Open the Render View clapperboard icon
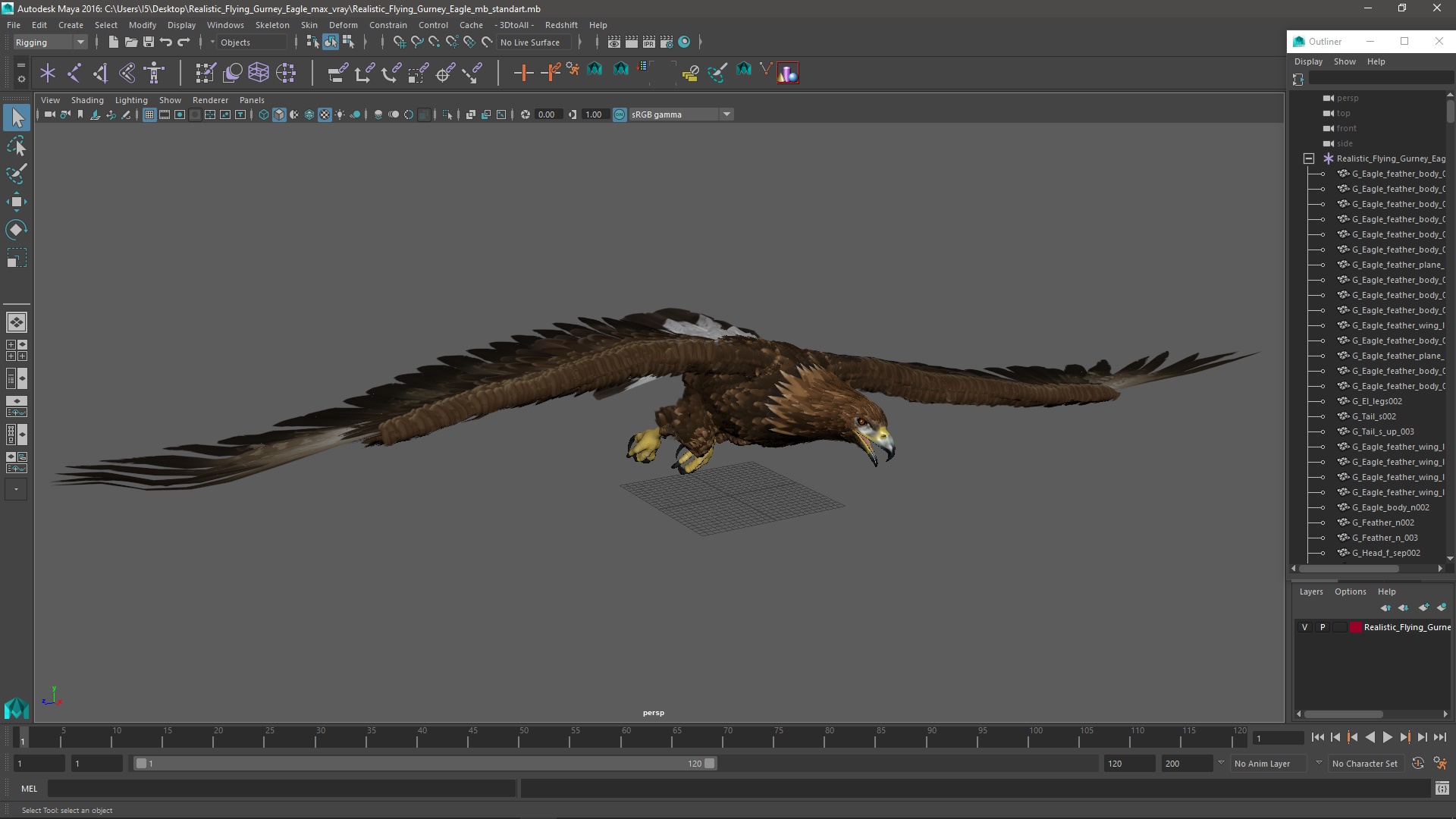Screen dimensions: 1456x819 613,42
